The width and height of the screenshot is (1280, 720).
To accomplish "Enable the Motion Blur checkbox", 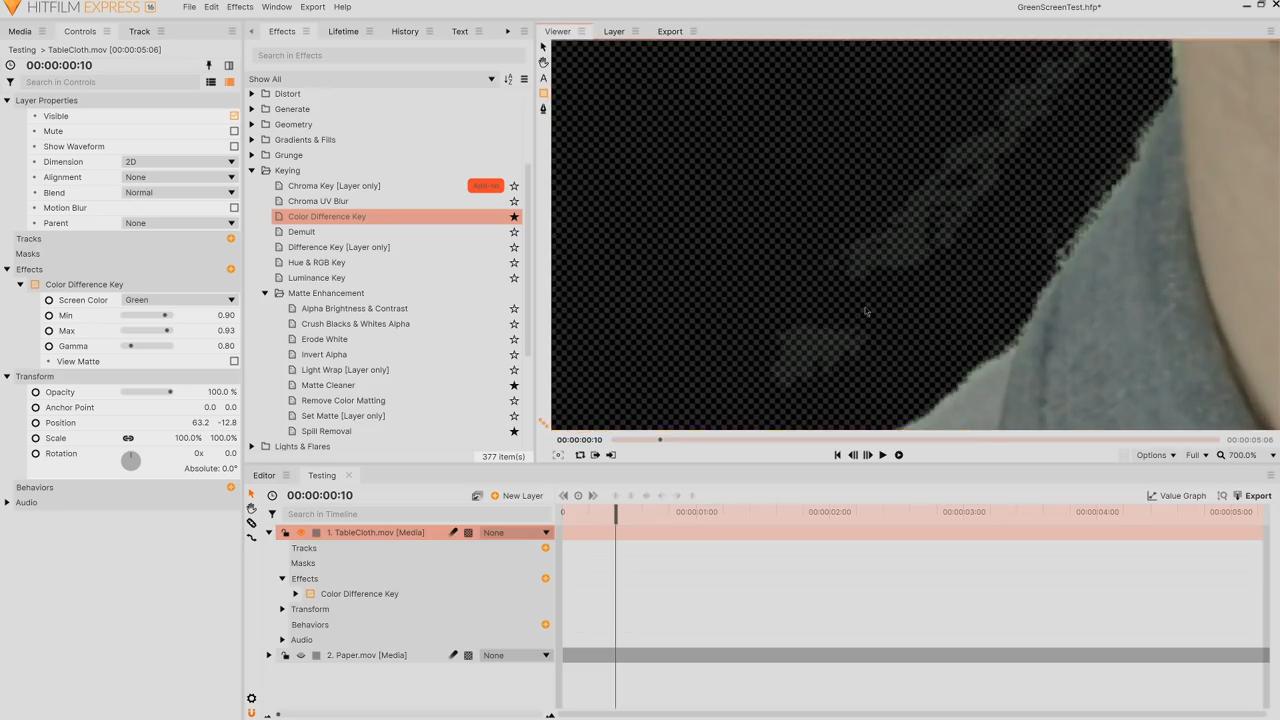I will [234, 208].
